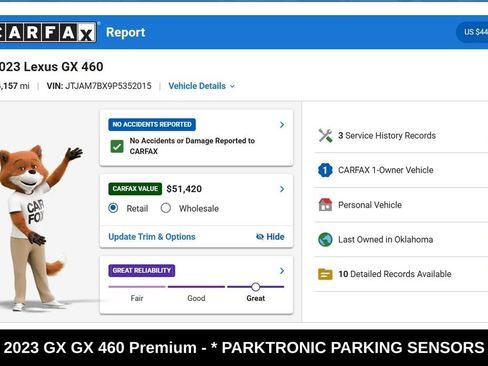Open Last Owned in Oklahoma row

click(401, 239)
